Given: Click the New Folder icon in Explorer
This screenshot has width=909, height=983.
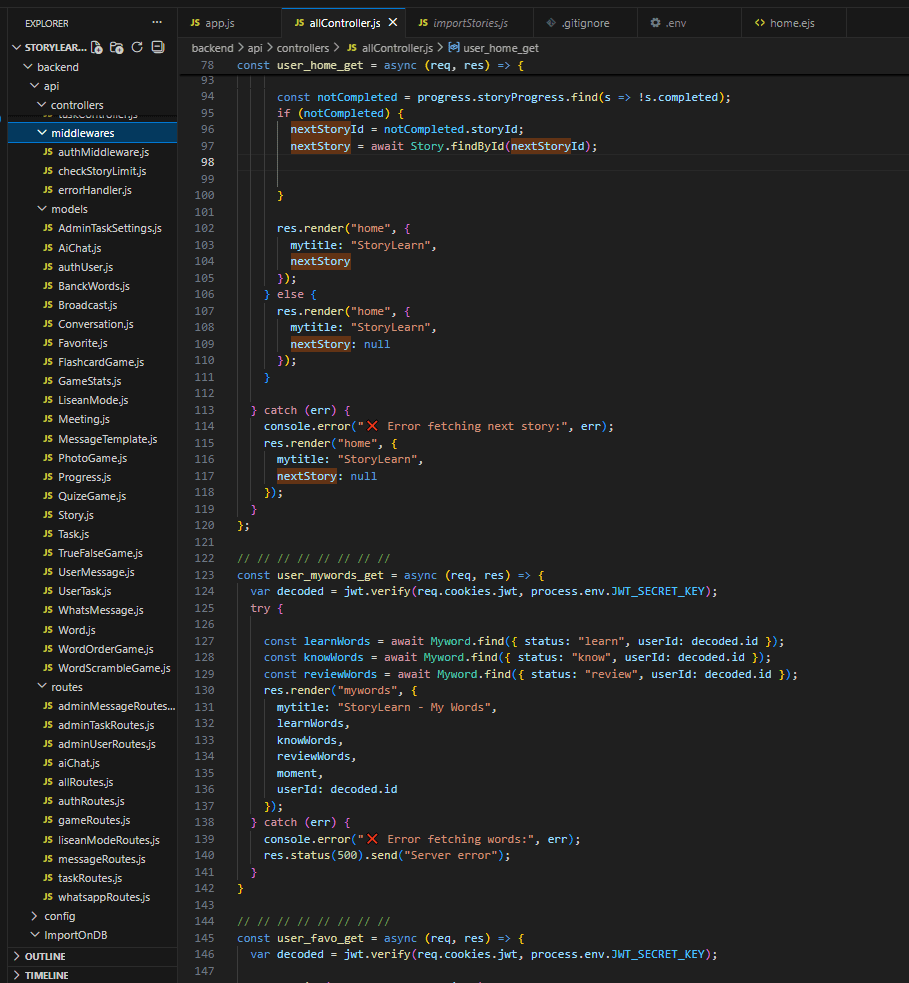Looking at the screenshot, I should pyautogui.click(x=117, y=47).
